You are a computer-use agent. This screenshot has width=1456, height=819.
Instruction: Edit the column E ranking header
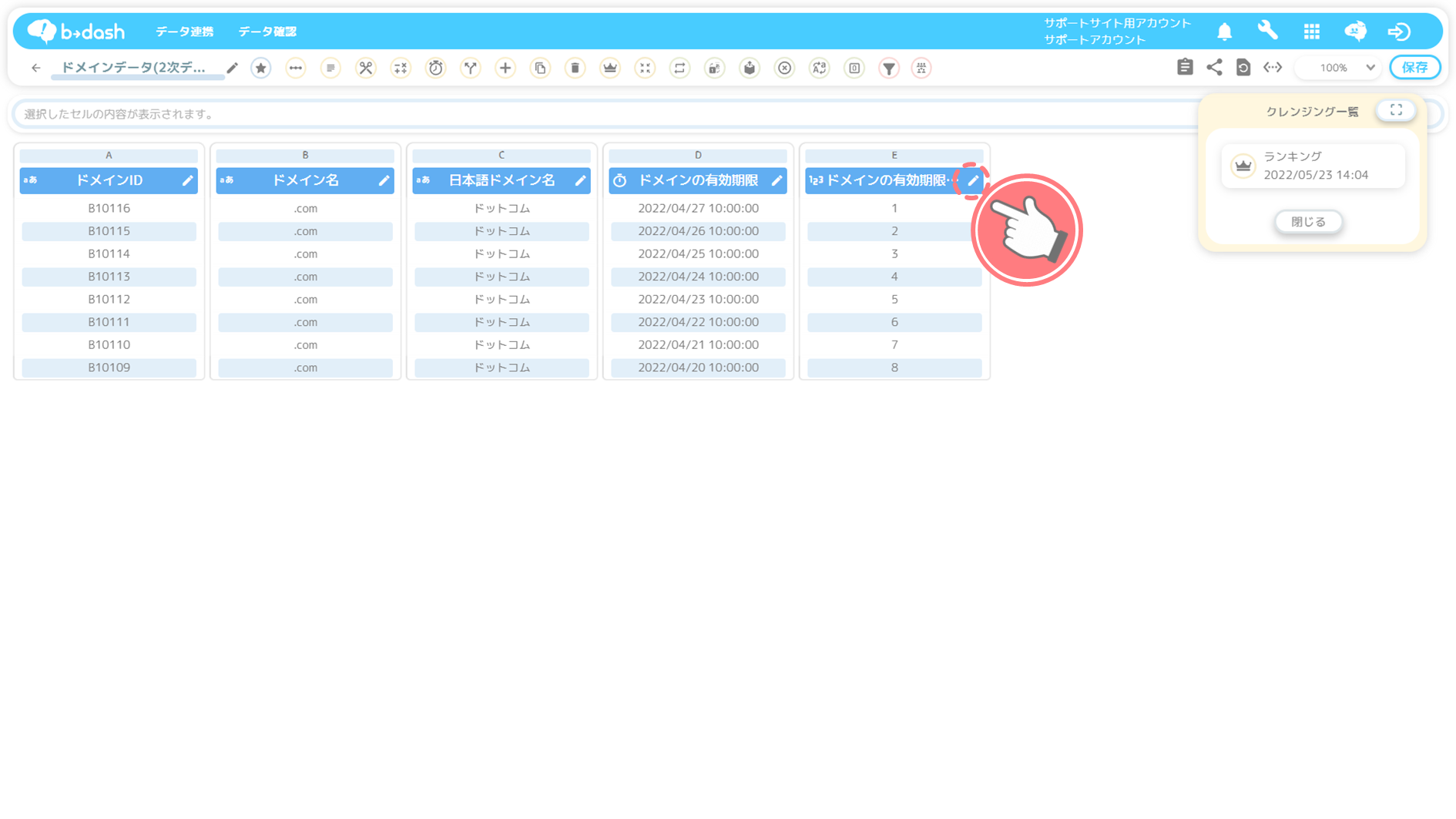click(x=973, y=180)
